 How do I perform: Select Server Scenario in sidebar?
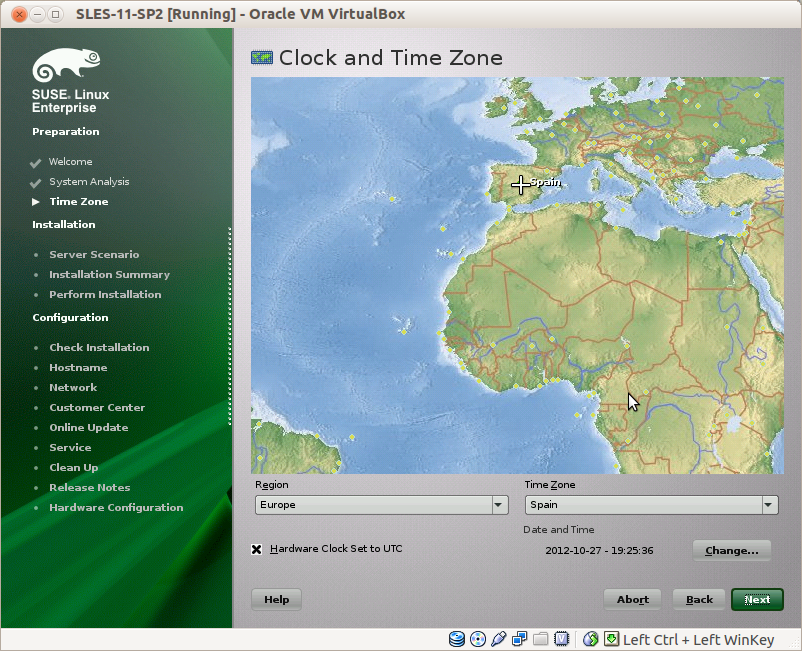pyautogui.click(x=94, y=254)
